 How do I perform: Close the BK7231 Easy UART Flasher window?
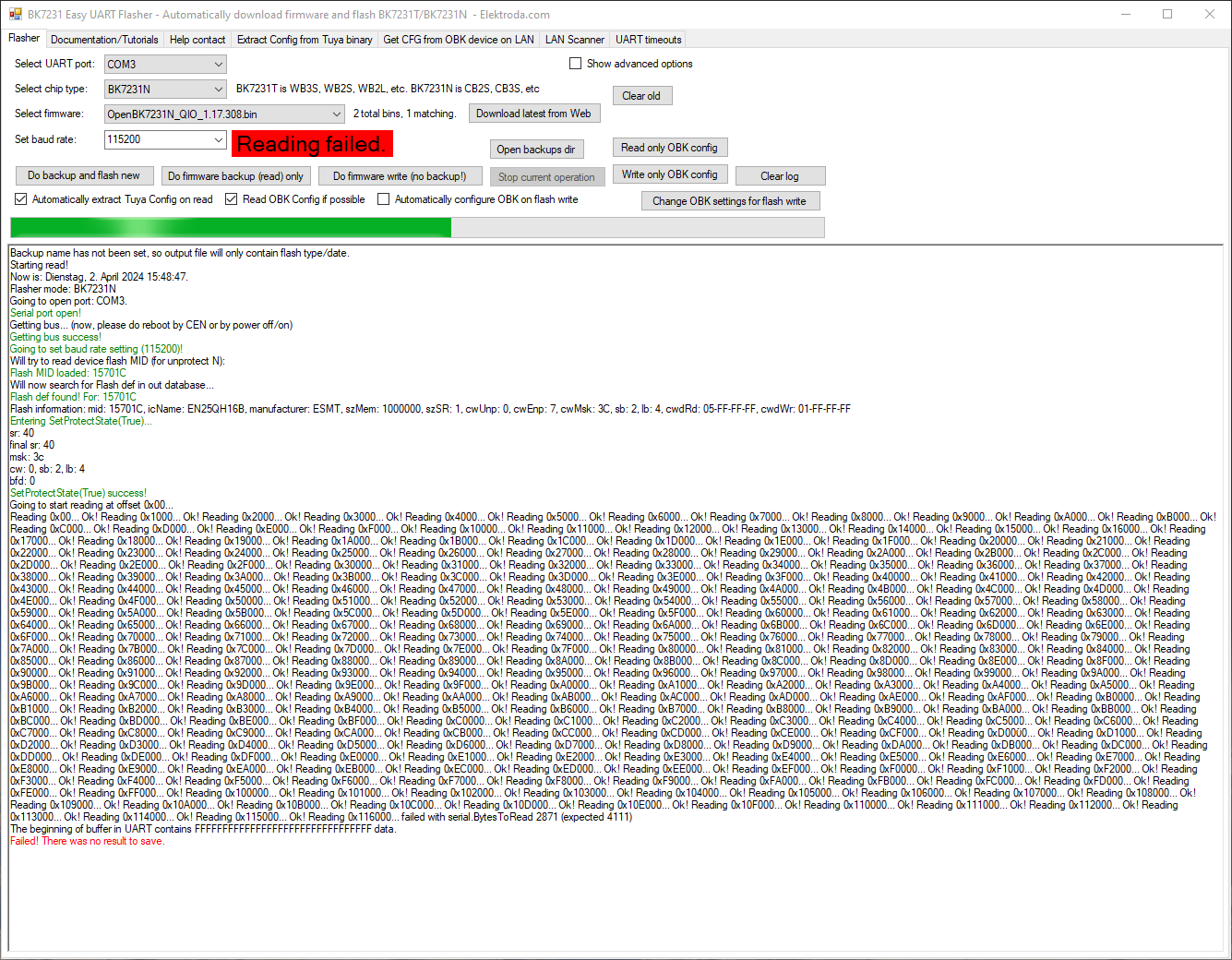pos(1210,14)
